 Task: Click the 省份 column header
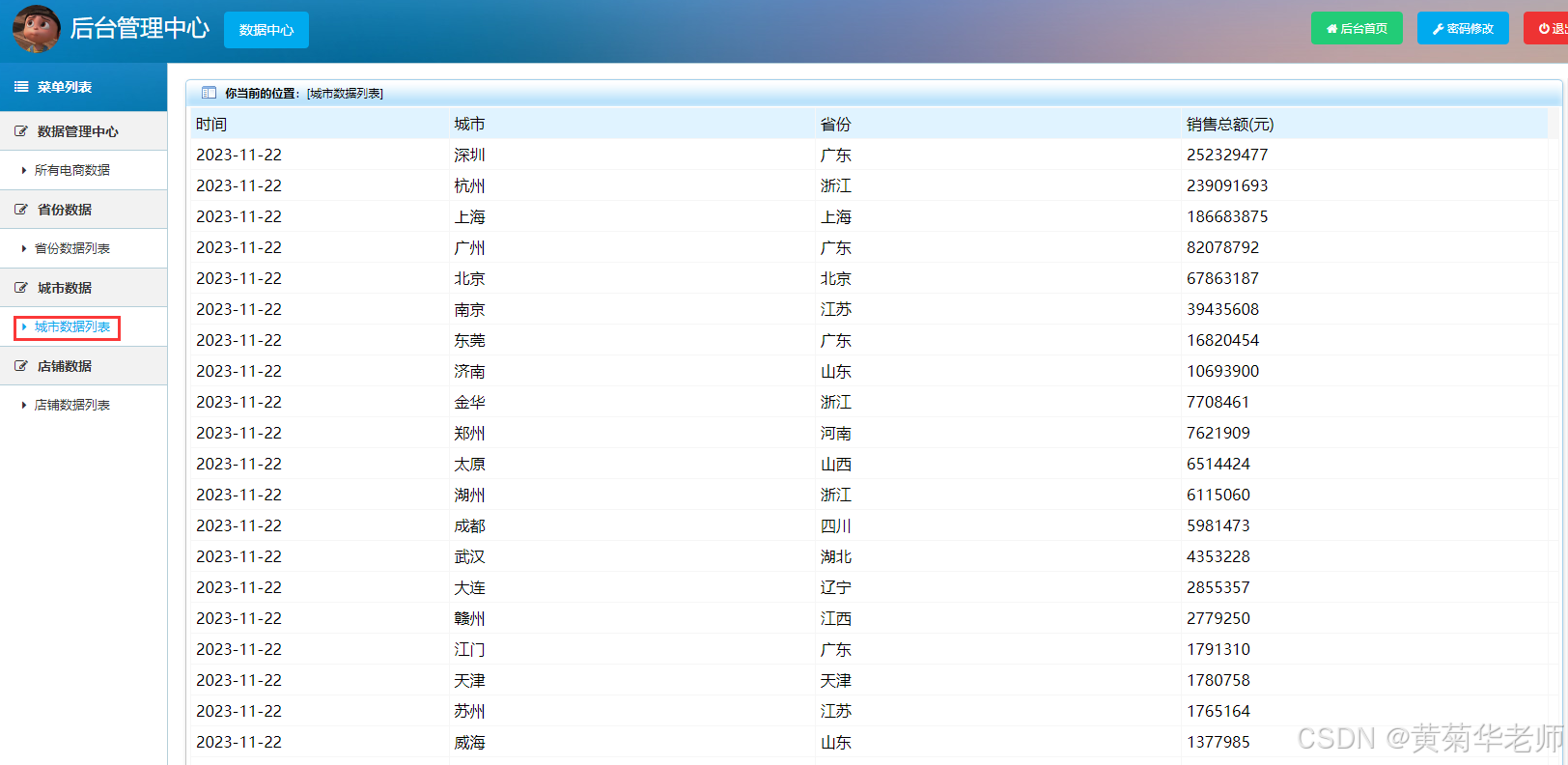[836, 124]
